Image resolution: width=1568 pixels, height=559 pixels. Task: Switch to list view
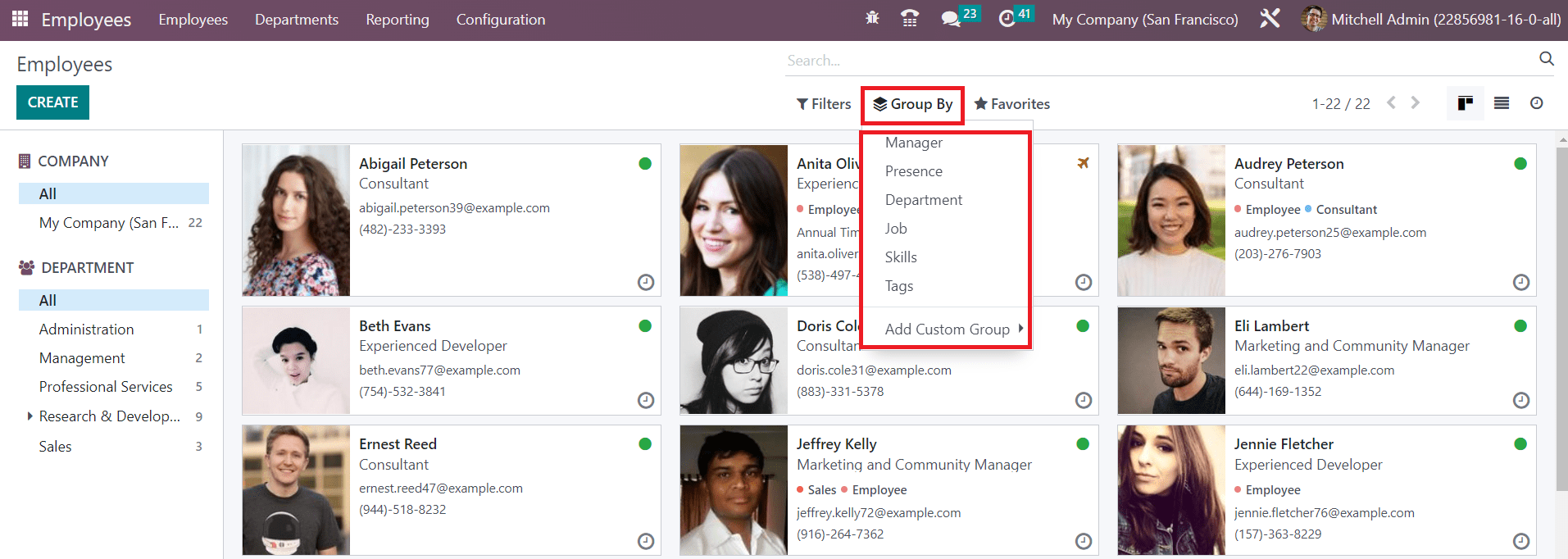coord(1502,103)
